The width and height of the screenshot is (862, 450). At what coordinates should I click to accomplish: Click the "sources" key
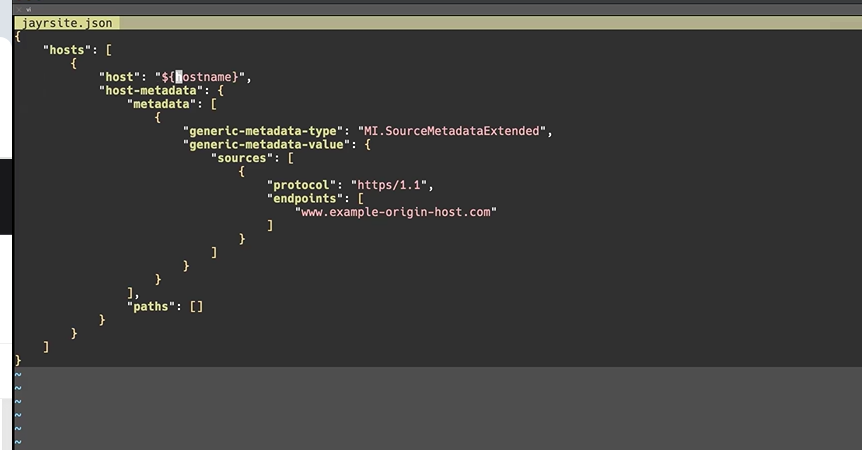(242, 158)
